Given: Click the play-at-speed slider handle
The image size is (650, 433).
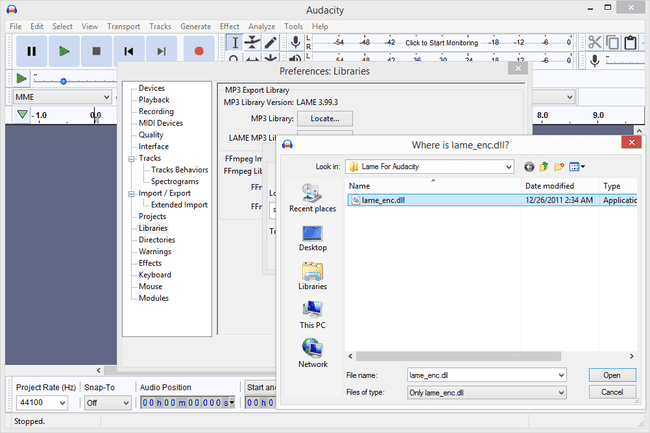Looking at the screenshot, I should coord(63,81).
